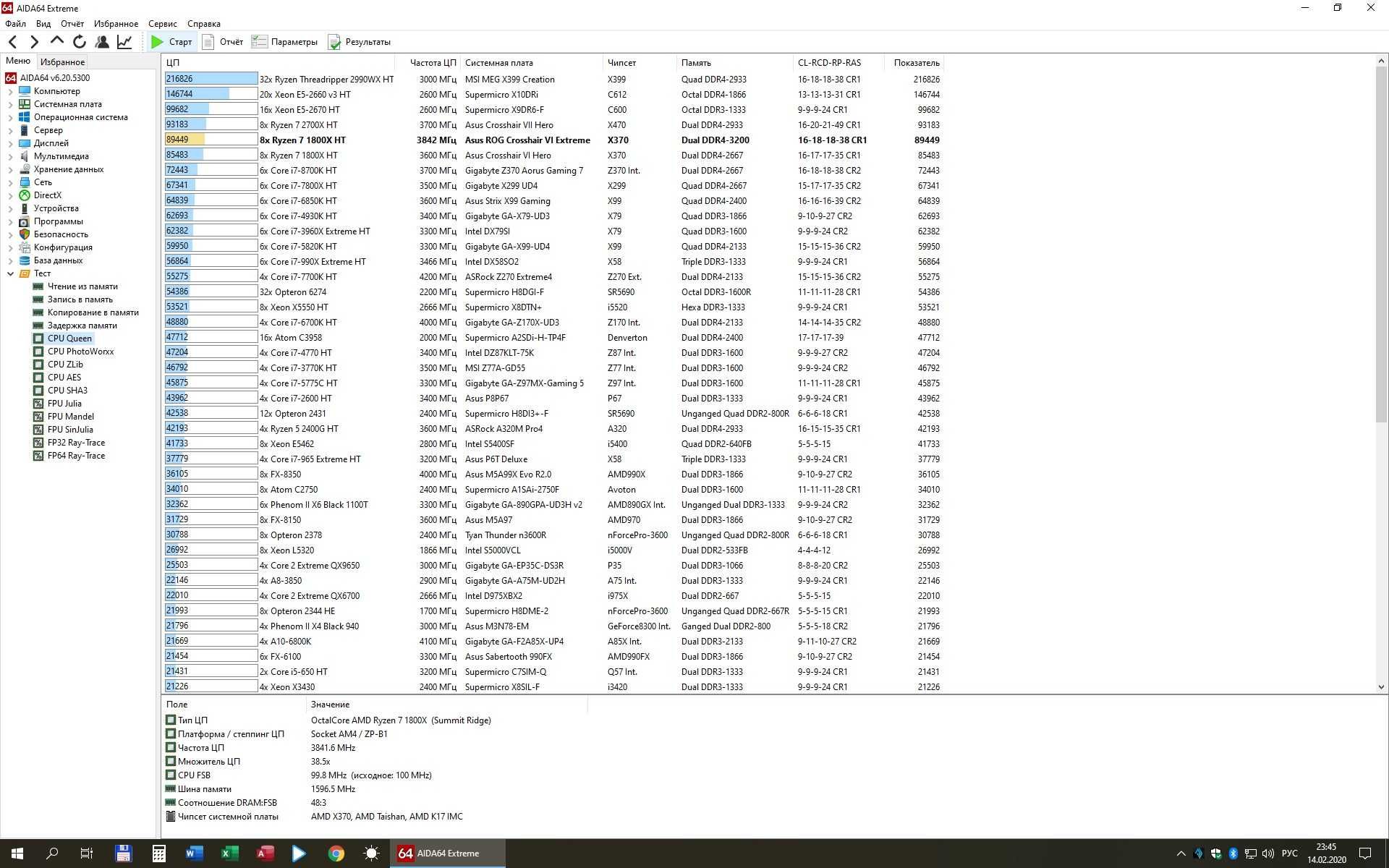Select DirectX in the sidebar tree
Screen dimensions: 1389x868
coord(47,195)
